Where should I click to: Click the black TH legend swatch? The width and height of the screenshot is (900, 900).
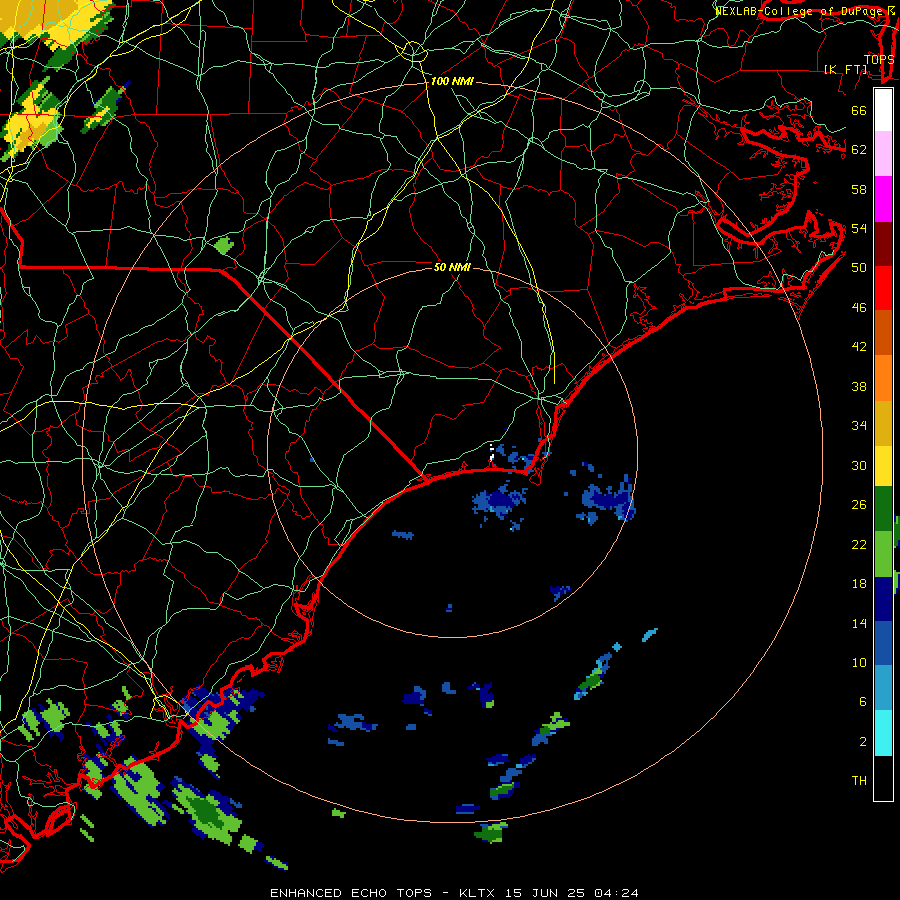pos(883,778)
